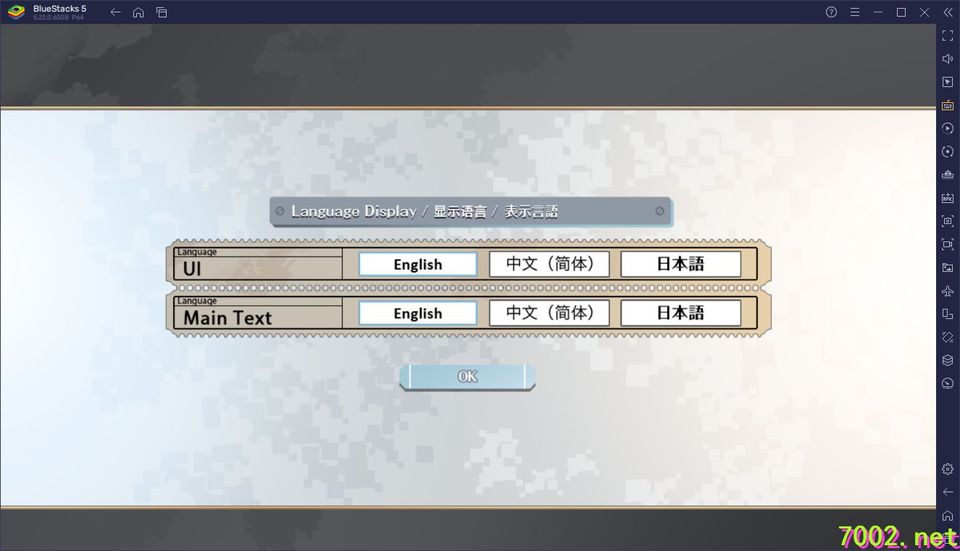Minimize the BlueStacks window
This screenshot has height=551, width=960.
[x=878, y=12]
